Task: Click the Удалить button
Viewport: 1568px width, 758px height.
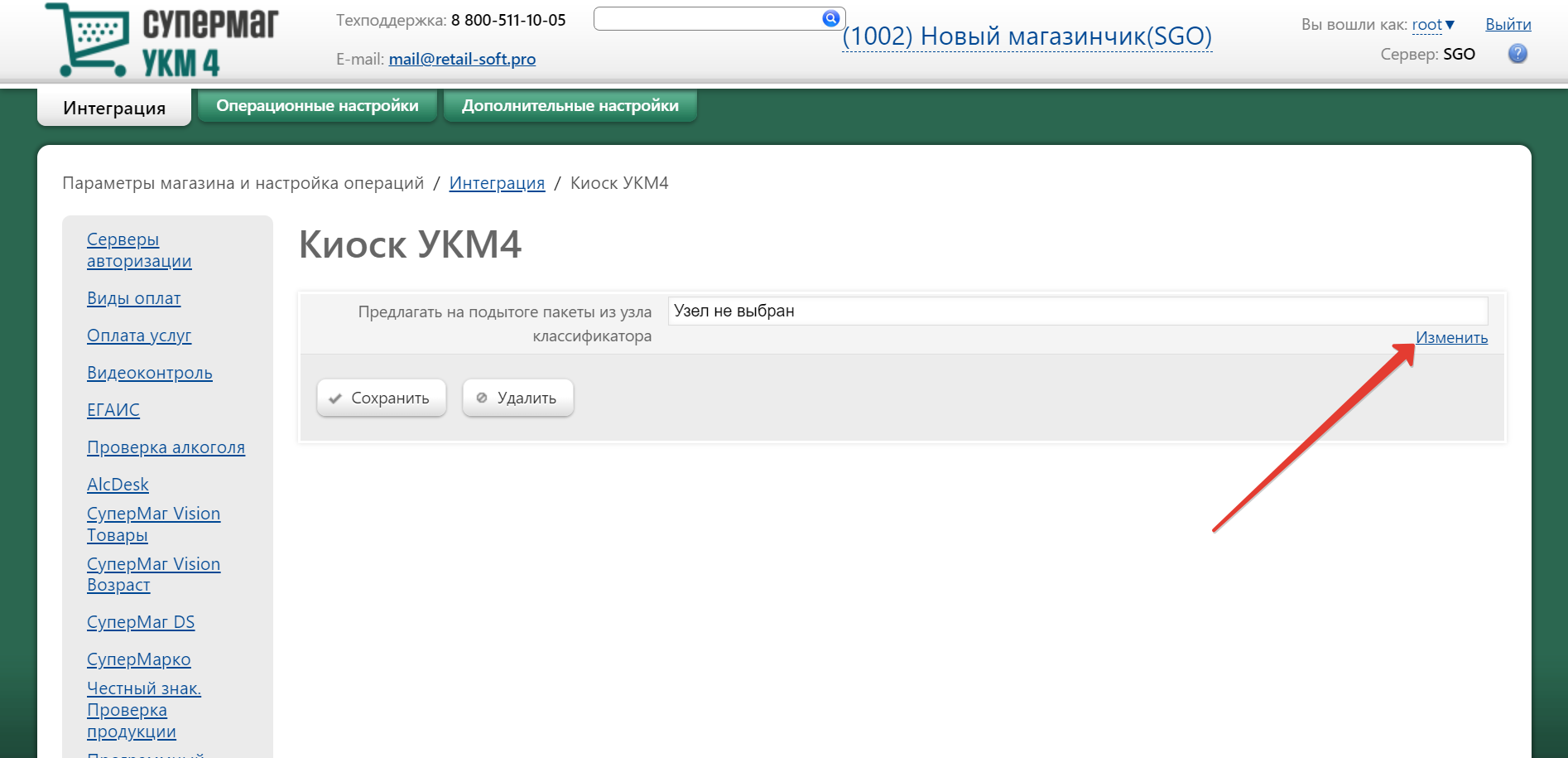Action: 517,398
